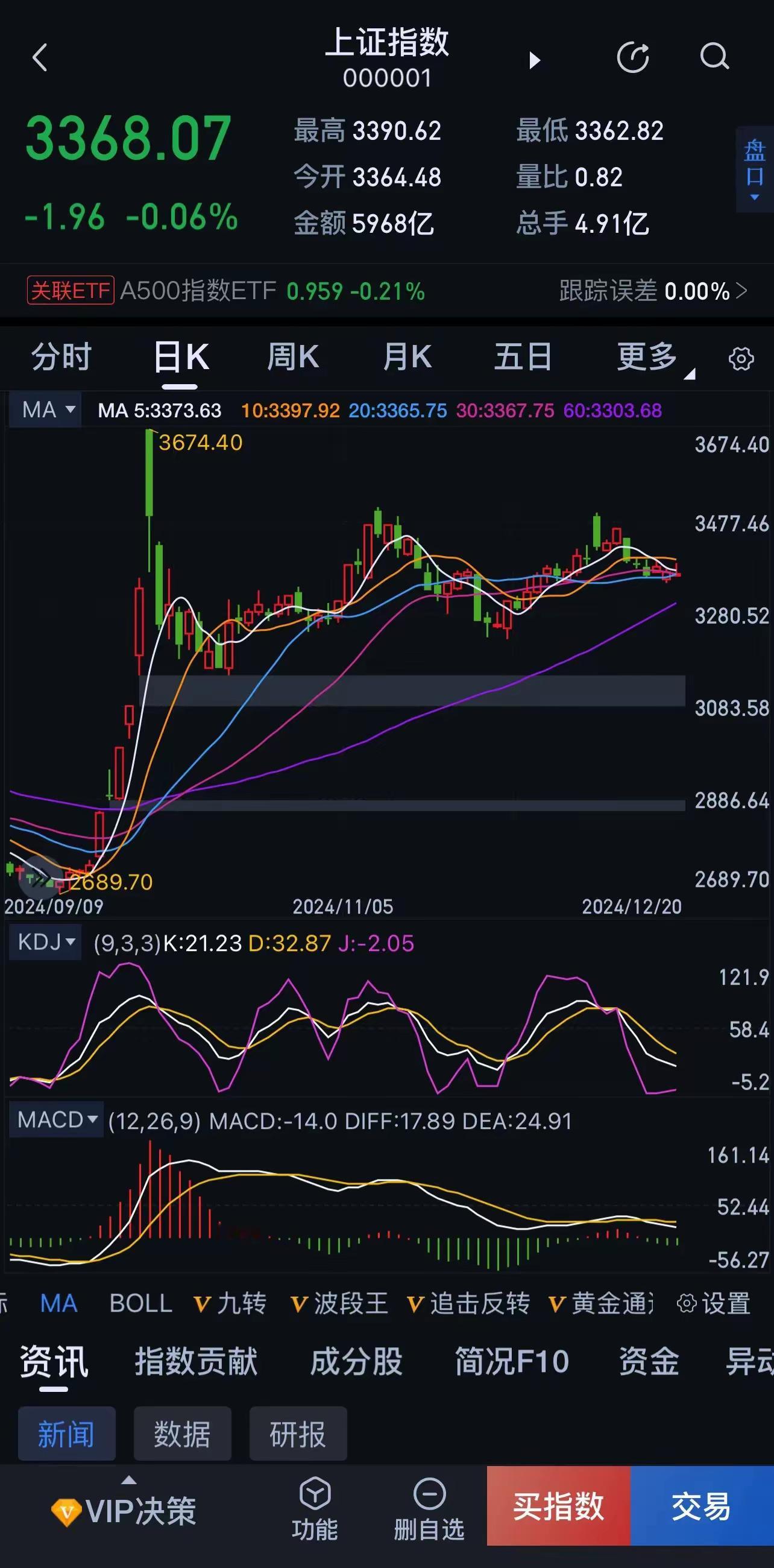Select the 数据 filter button
This screenshot has height=1568, width=774.
(x=182, y=1434)
